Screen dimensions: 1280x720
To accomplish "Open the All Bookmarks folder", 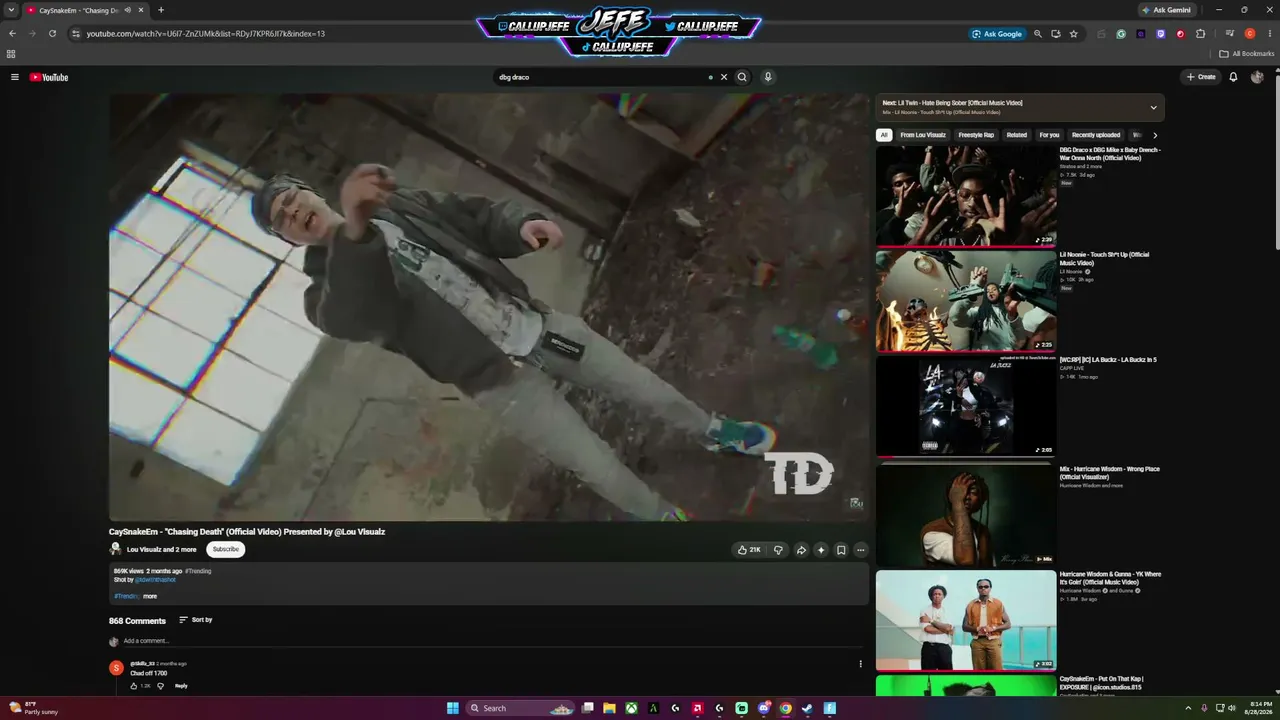I will click(1247, 54).
